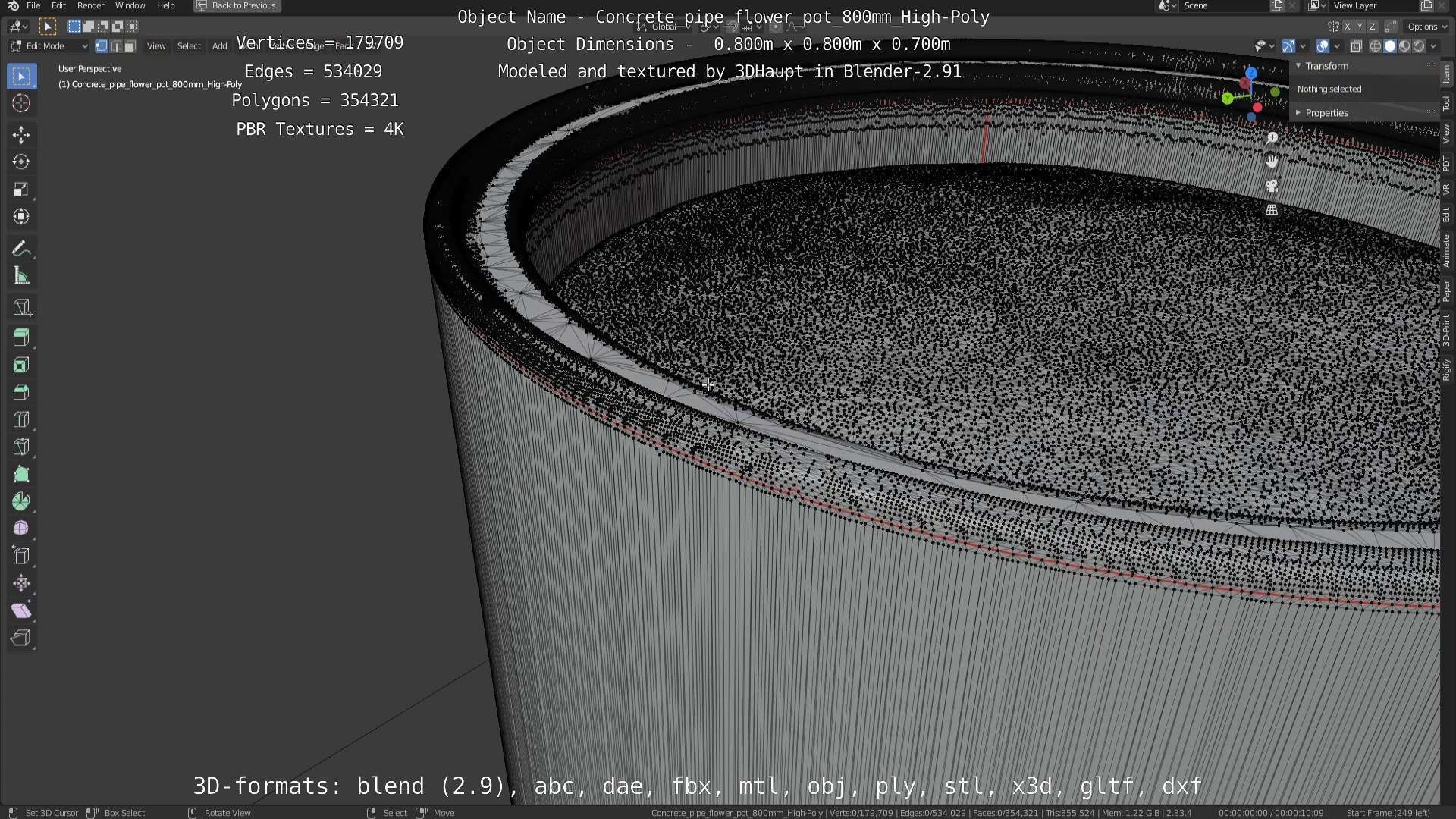Image resolution: width=1456 pixels, height=819 pixels.
Task: Select the Rip Region tool
Action: [x=21, y=638]
